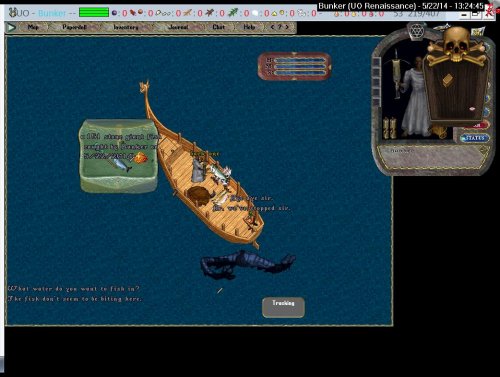Open the Paperdoll from the menu bar
Viewport: 500px width, 377px height.
coord(74,27)
